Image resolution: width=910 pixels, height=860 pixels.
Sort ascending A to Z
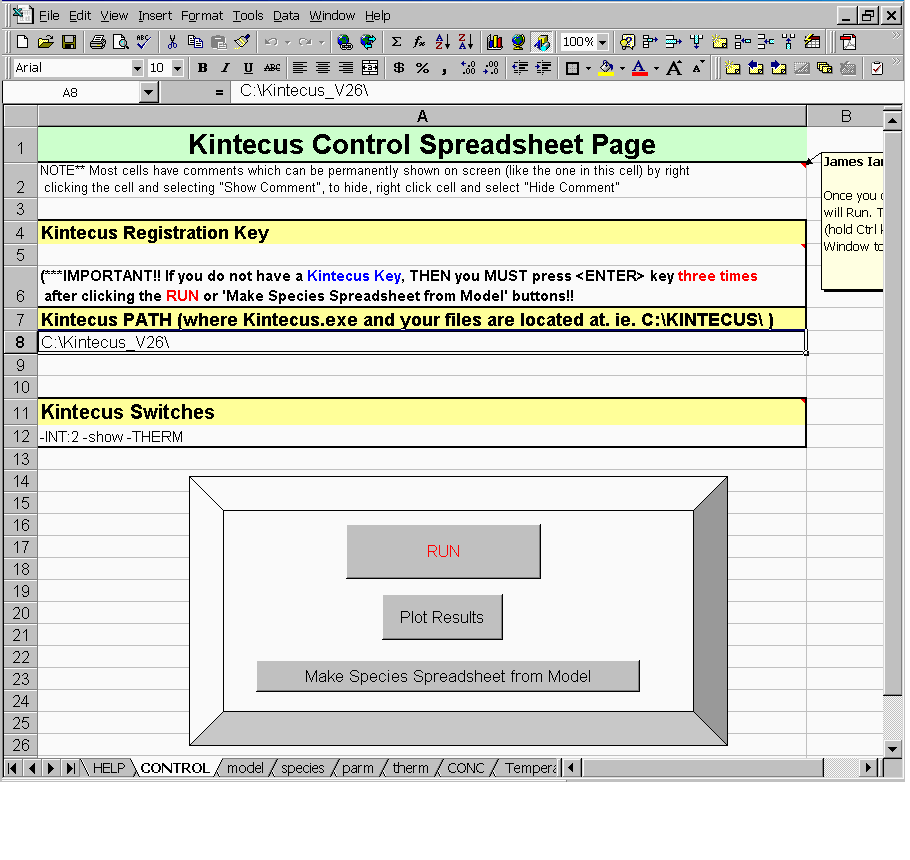tap(442, 42)
